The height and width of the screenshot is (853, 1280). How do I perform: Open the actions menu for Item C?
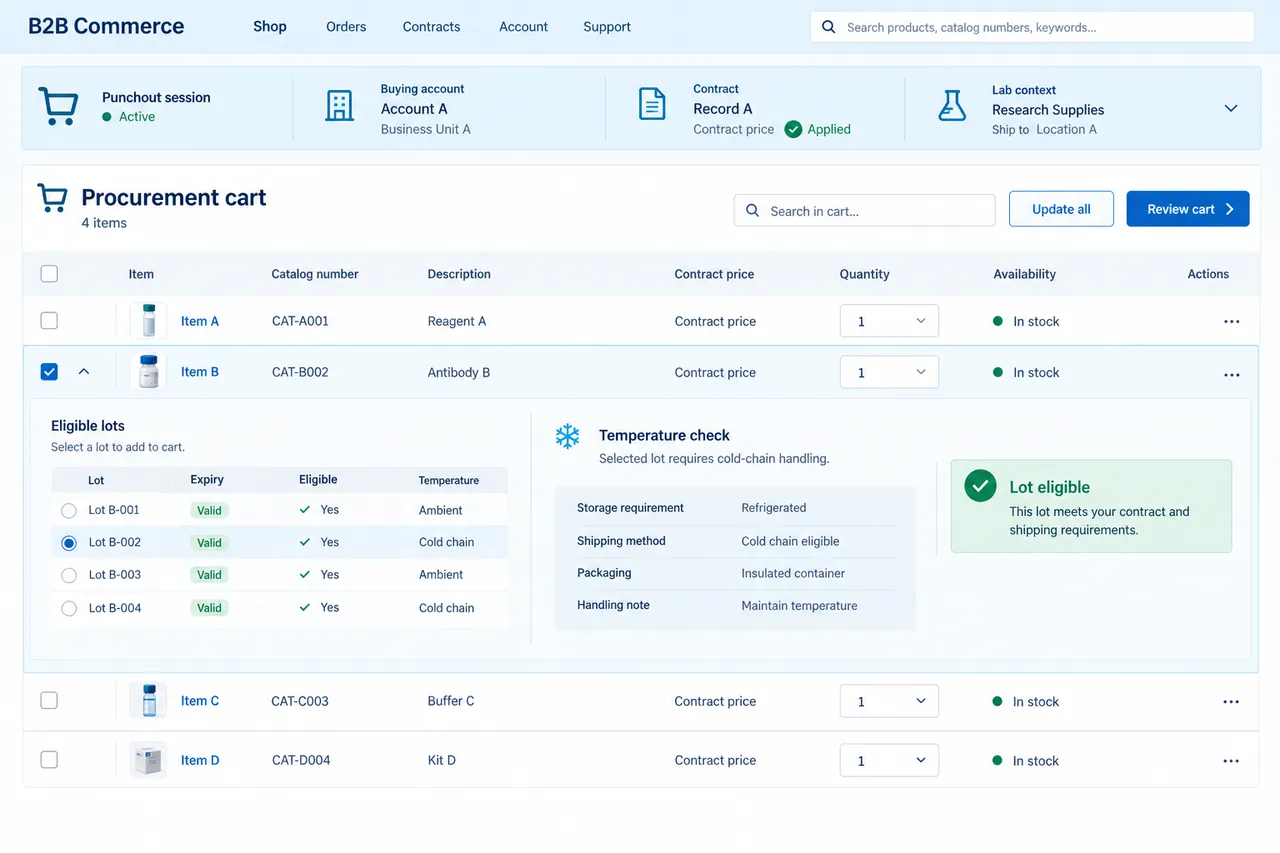1231,702
